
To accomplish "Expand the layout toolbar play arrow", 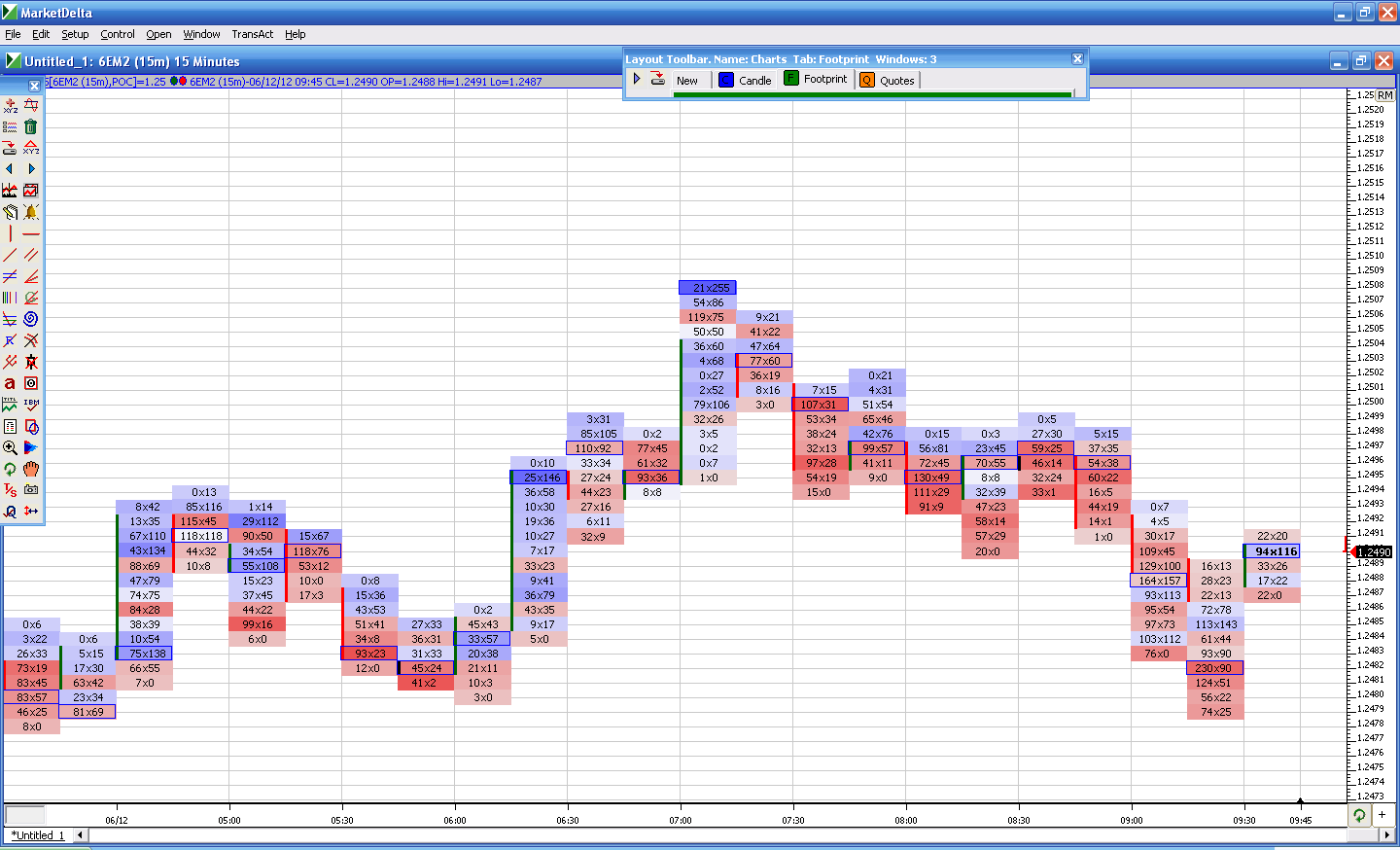I will (x=637, y=79).
